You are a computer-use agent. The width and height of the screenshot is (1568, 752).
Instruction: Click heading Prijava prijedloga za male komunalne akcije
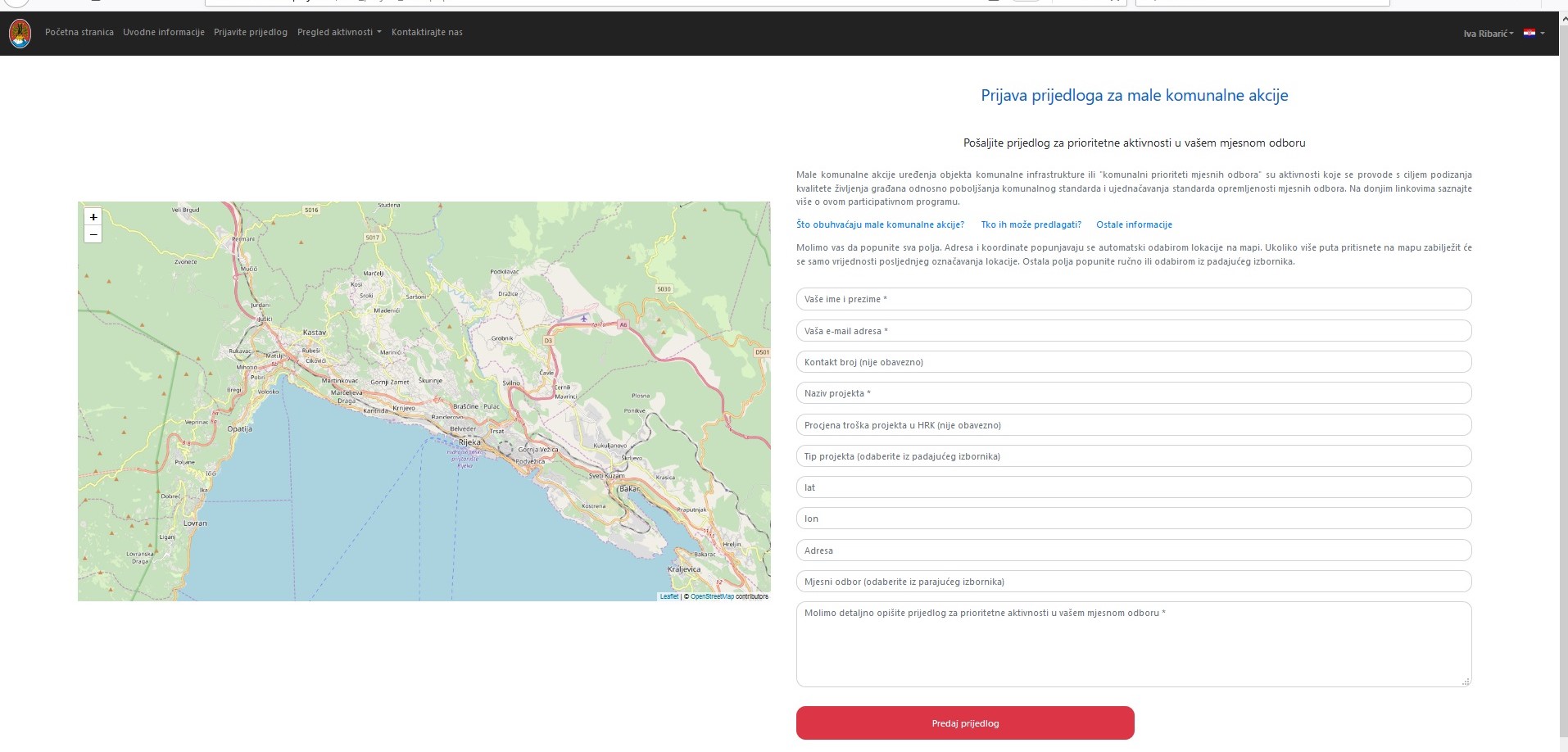click(1135, 95)
